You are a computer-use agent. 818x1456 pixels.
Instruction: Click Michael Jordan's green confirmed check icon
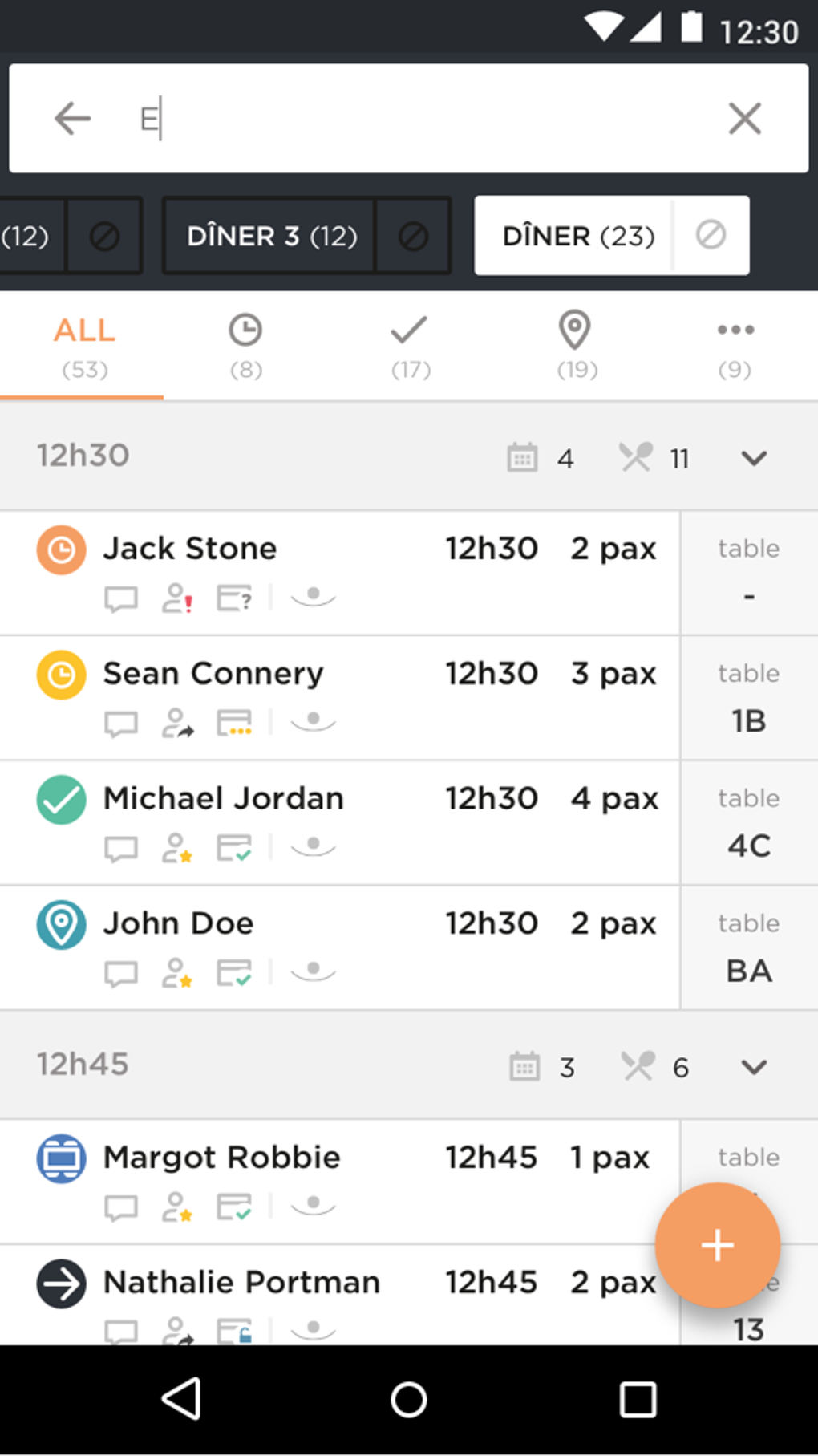click(x=61, y=799)
